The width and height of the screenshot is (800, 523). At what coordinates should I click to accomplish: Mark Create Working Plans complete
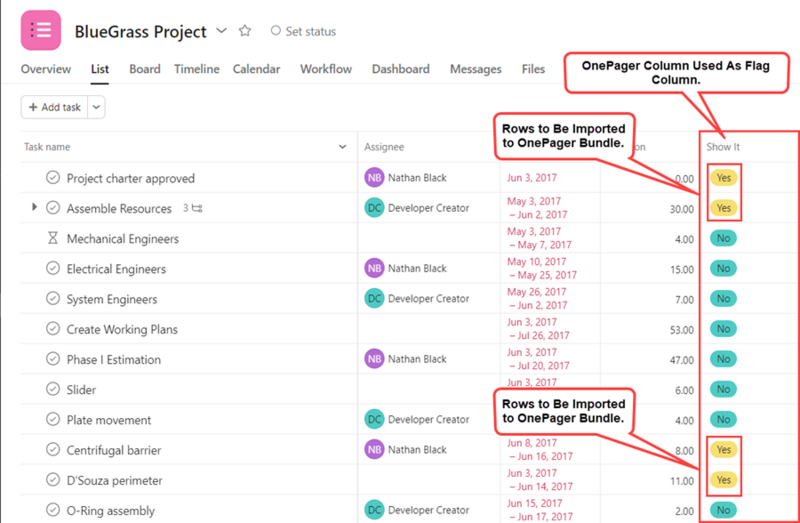(x=53, y=329)
